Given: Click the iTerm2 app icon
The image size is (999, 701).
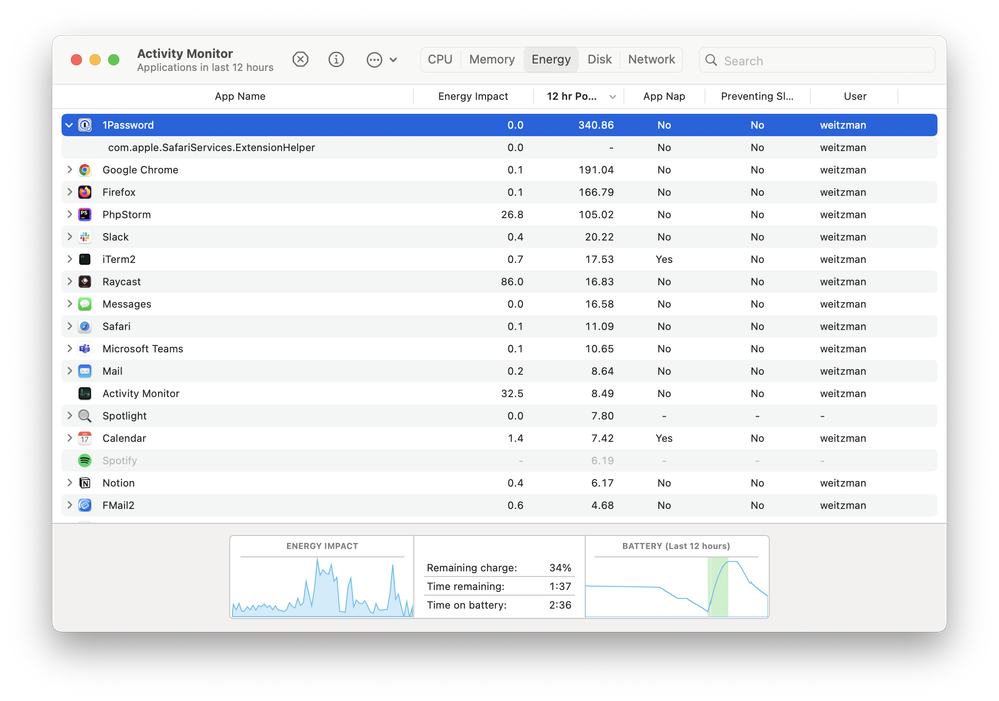Looking at the screenshot, I should (85, 259).
